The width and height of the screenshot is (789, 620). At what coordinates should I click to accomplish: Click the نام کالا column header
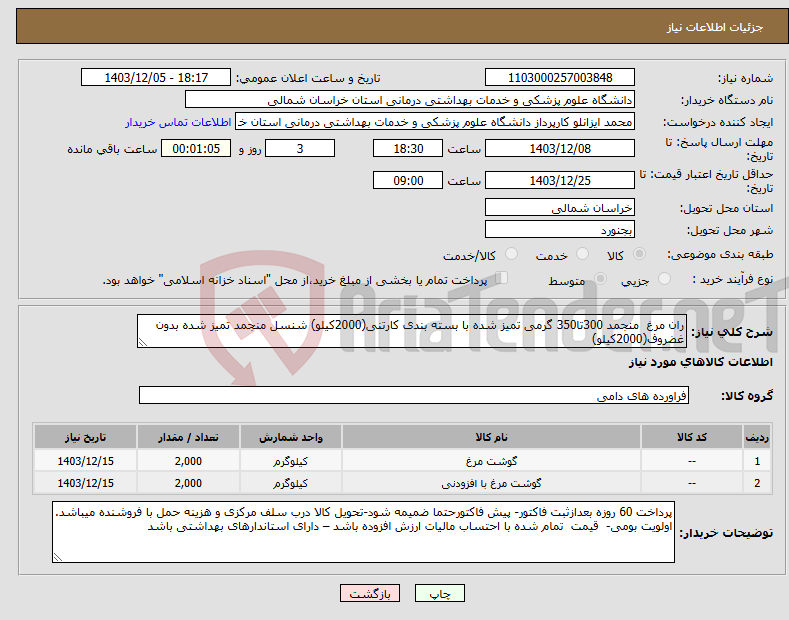[491, 437]
